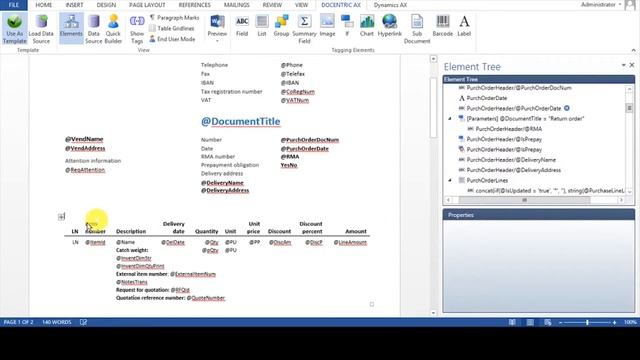Screen dimensions: 640x360
Task: Open Load Data Source tool
Action: pos(41,29)
